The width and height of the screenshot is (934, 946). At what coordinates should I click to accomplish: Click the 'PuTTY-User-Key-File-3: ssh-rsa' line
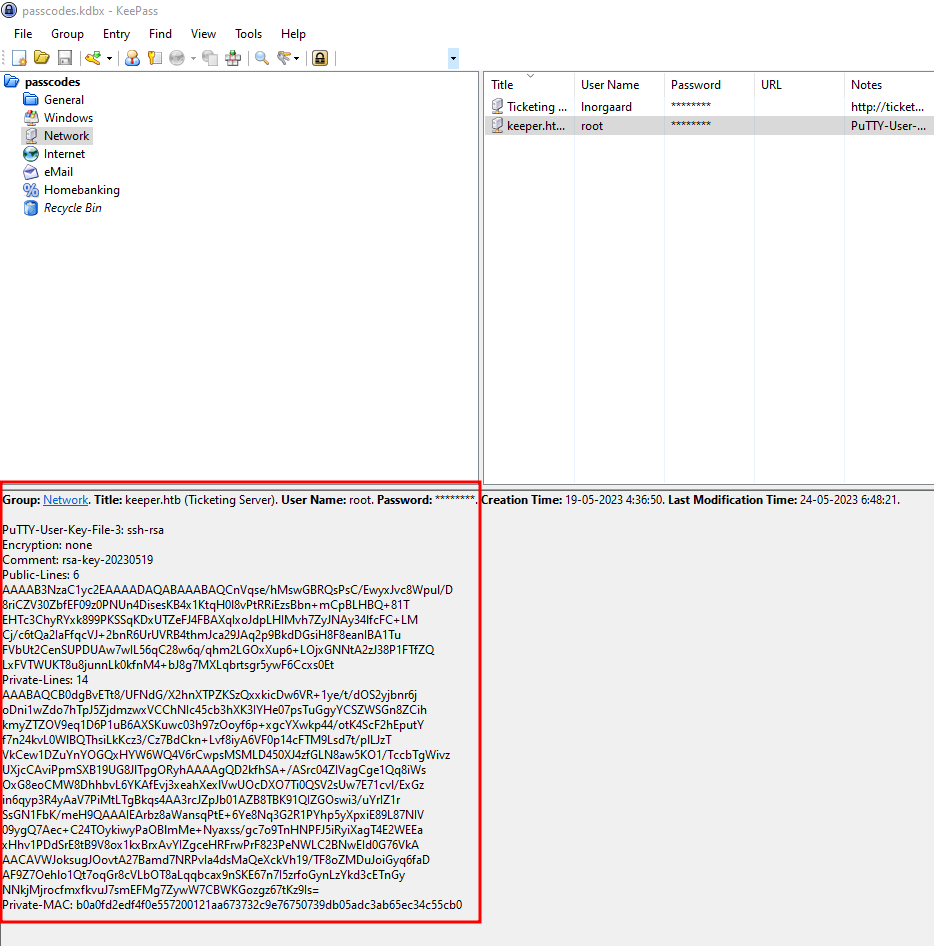[x=83, y=530]
